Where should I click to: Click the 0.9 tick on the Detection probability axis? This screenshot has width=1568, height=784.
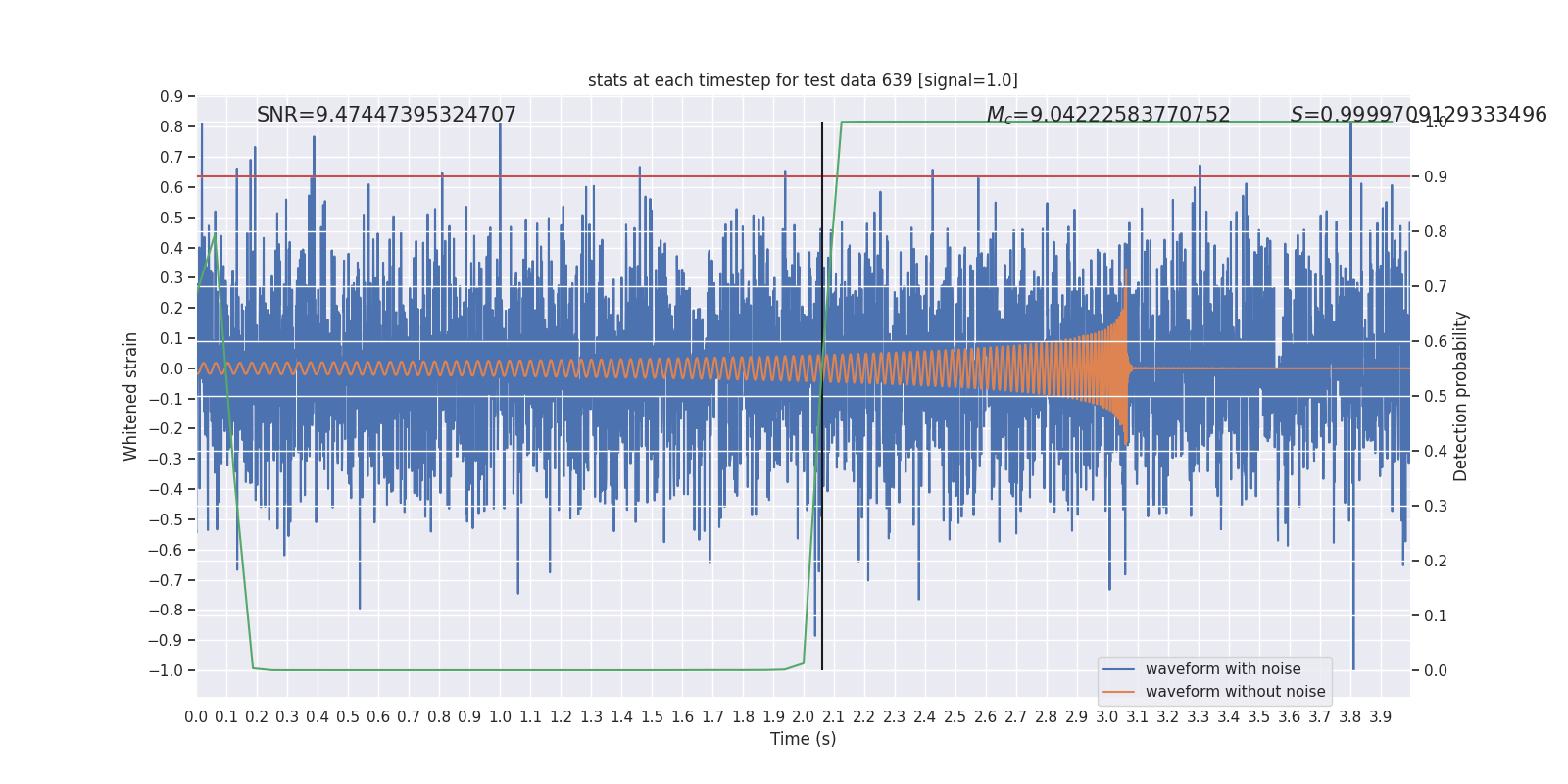point(1436,176)
